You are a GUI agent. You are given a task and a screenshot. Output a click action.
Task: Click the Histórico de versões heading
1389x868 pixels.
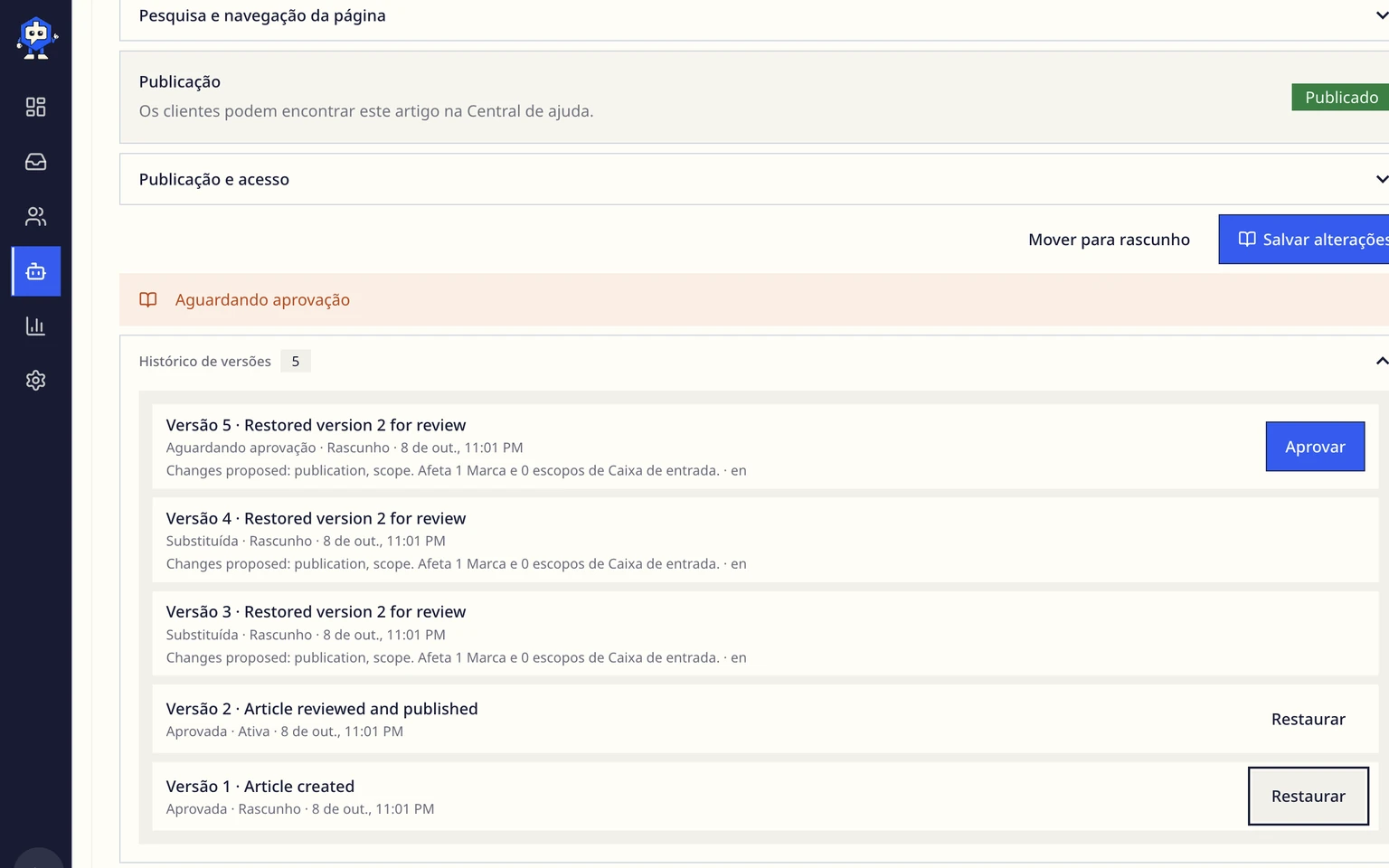tap(205, 362)
